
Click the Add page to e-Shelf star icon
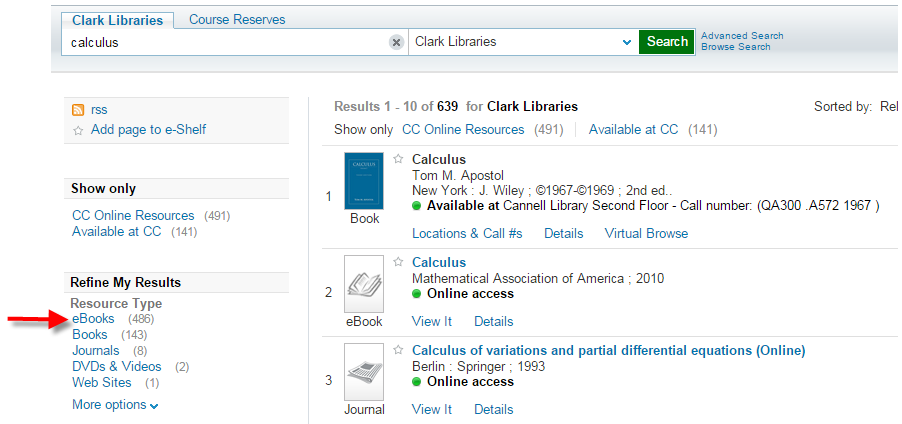point(78,130)
